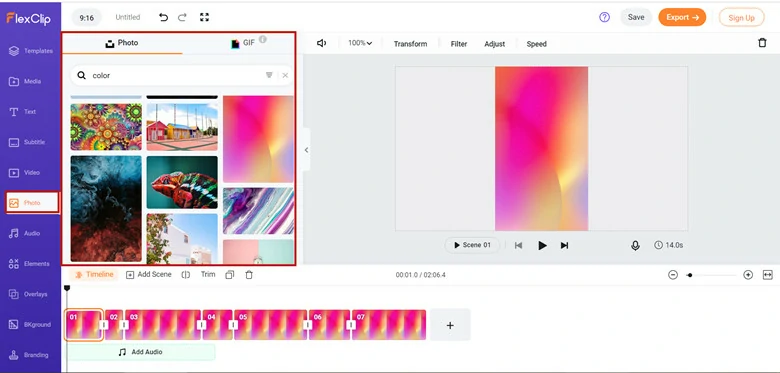Duplicate scene using the copy icon
The height and width of the screenshot is (373, 780).
click(x=229, y=275)
